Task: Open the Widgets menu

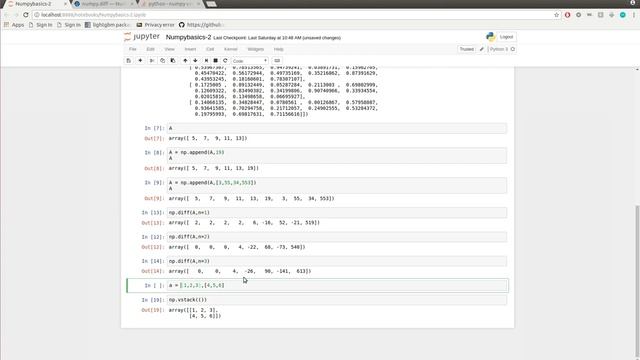Action: click(256, 49)
